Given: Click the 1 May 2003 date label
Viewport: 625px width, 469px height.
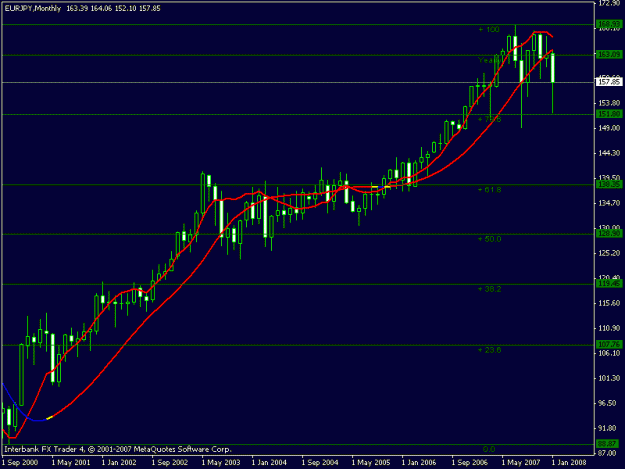Looking at the screenshot, I should (221, 463).
